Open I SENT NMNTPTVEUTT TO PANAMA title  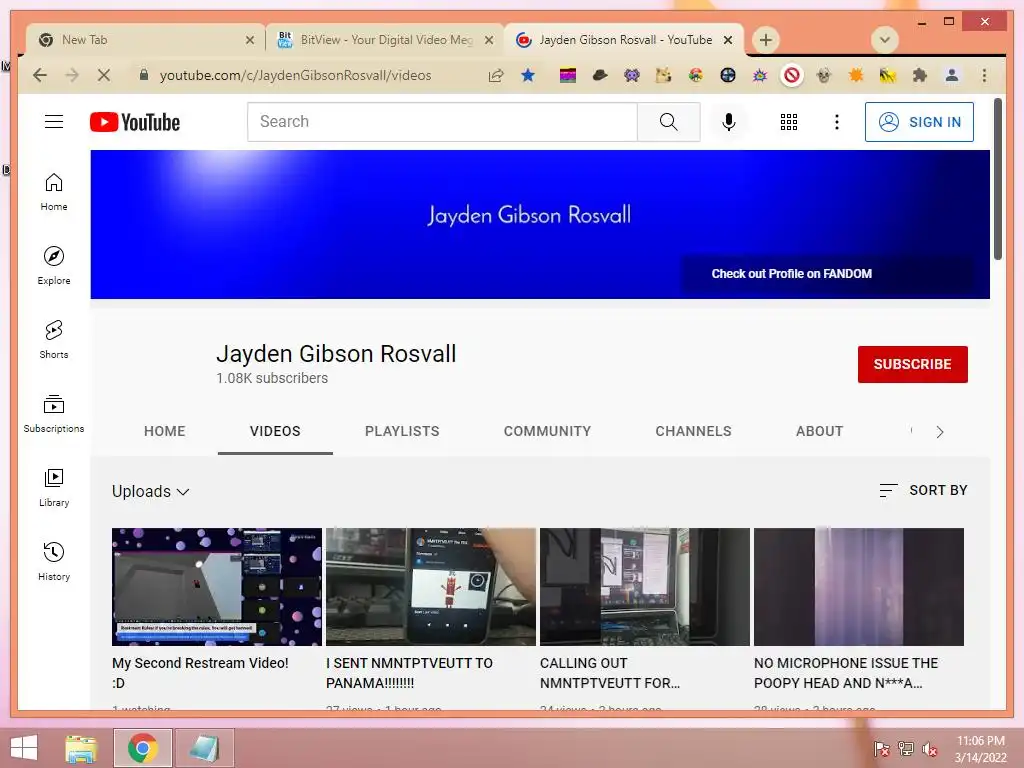[x=409, y=673]
